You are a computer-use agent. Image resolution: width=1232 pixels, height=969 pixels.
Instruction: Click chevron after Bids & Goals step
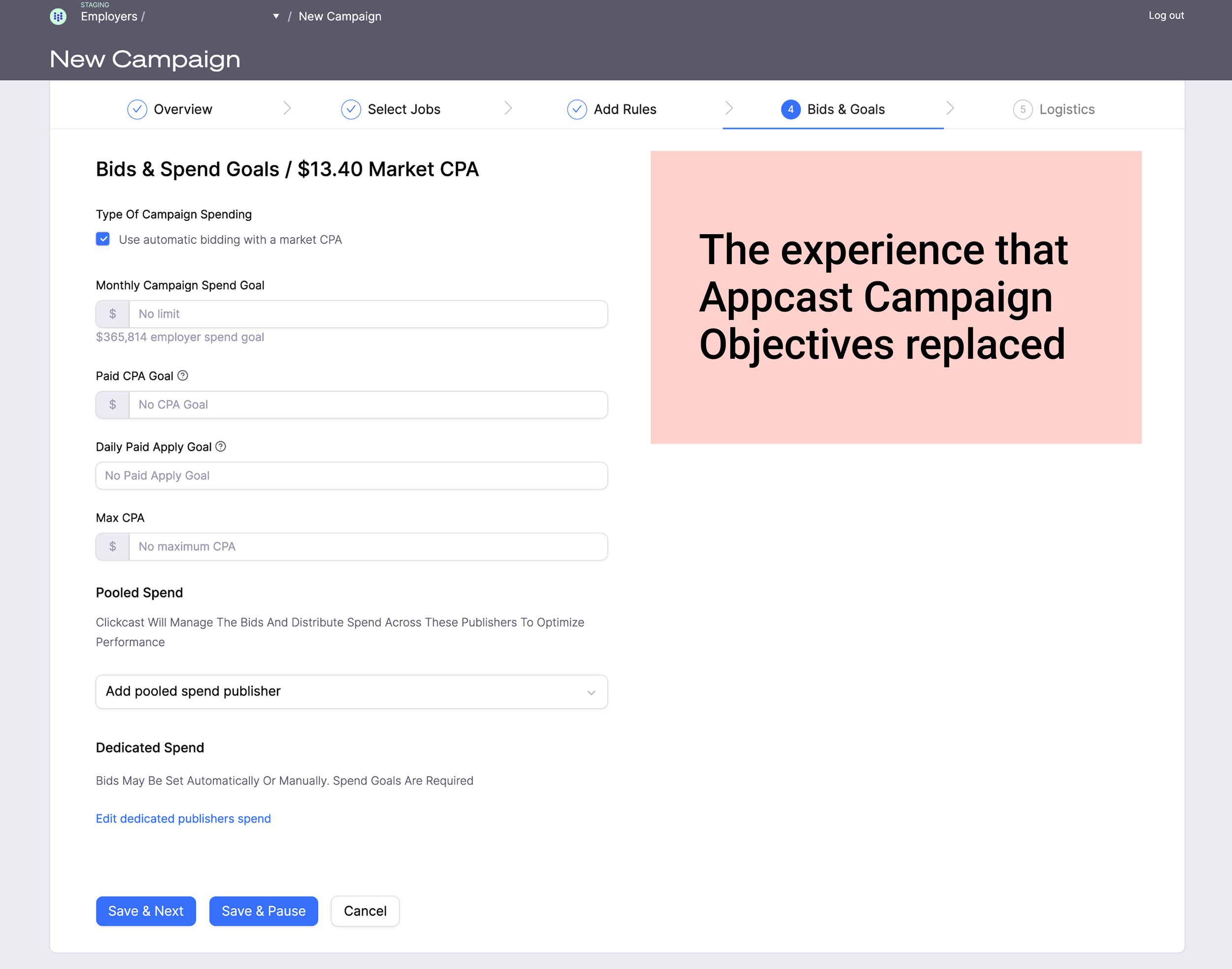[x=950, y=108]
